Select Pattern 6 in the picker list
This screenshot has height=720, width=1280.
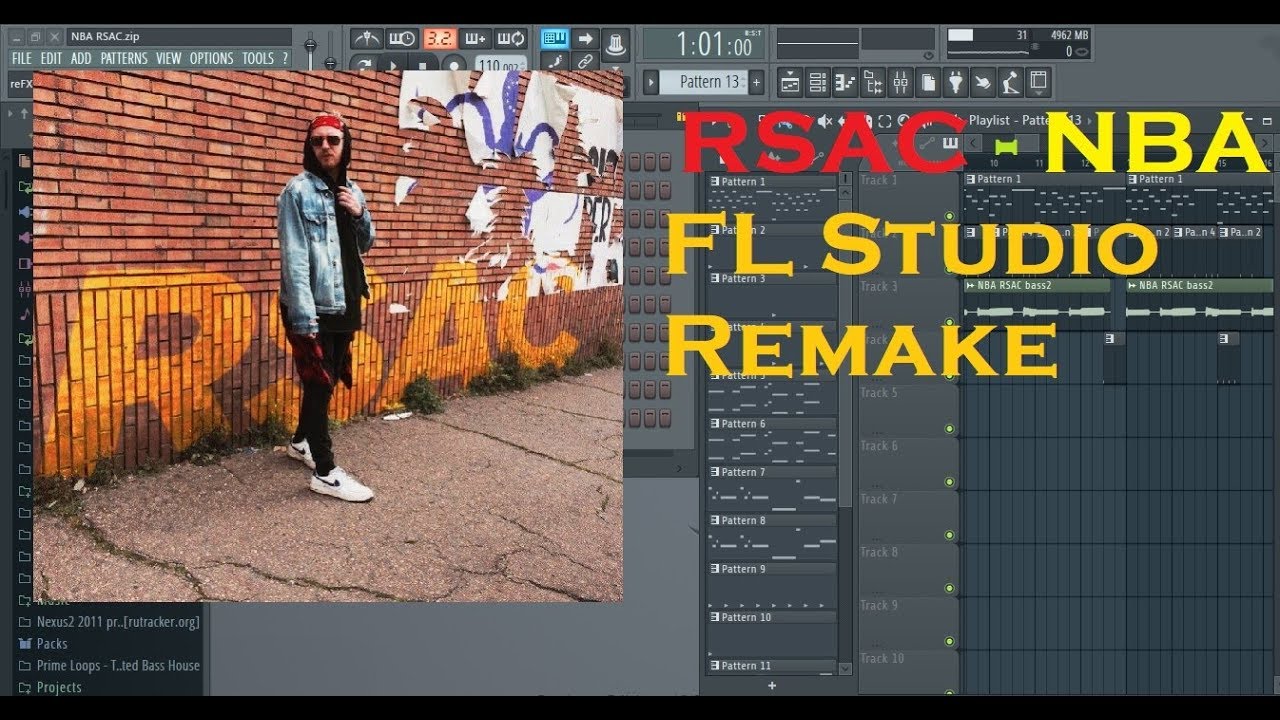pyautogui.click(x=771, y=439)
